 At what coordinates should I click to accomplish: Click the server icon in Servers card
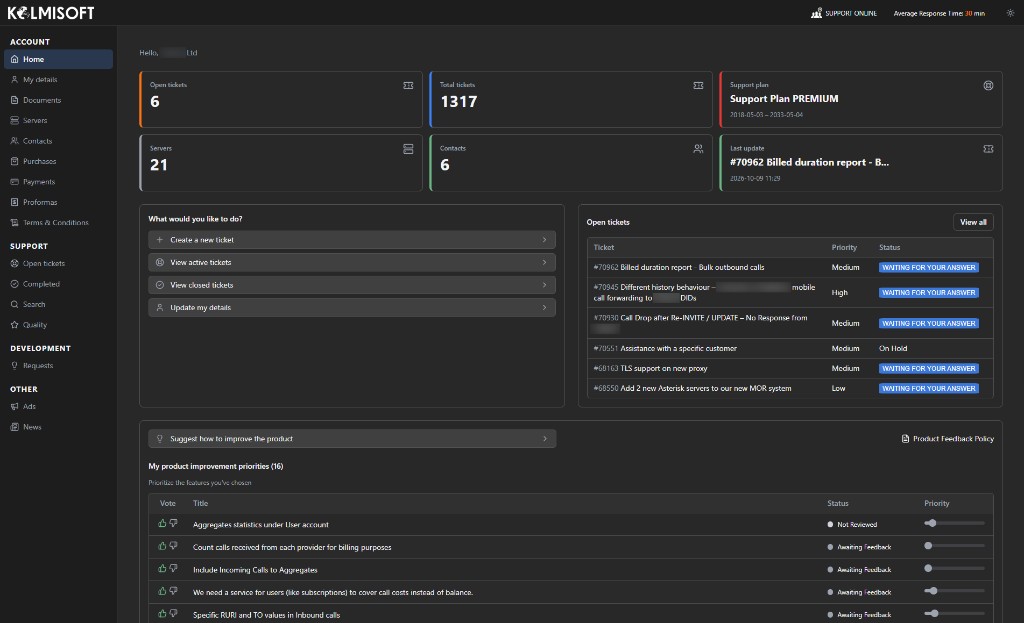[x=408, y=149]
